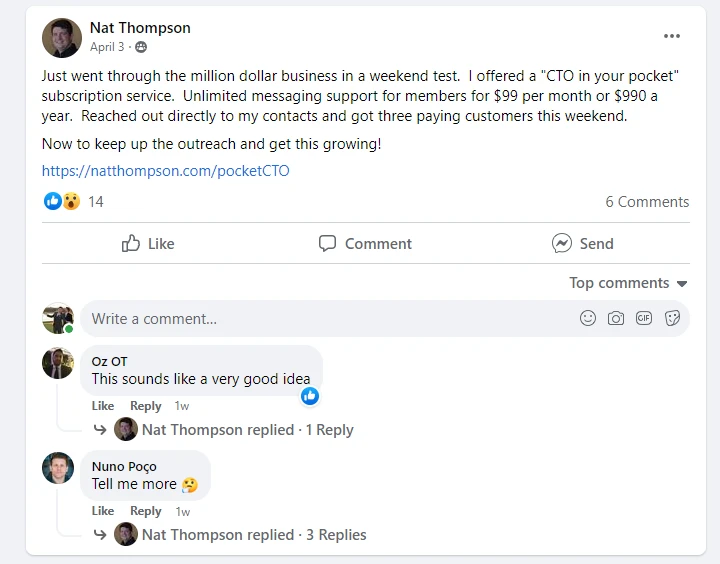This screenshot has height=564, width=720.
Task: View the like reaction on Oz OT's comment
Action: (310, 396)
